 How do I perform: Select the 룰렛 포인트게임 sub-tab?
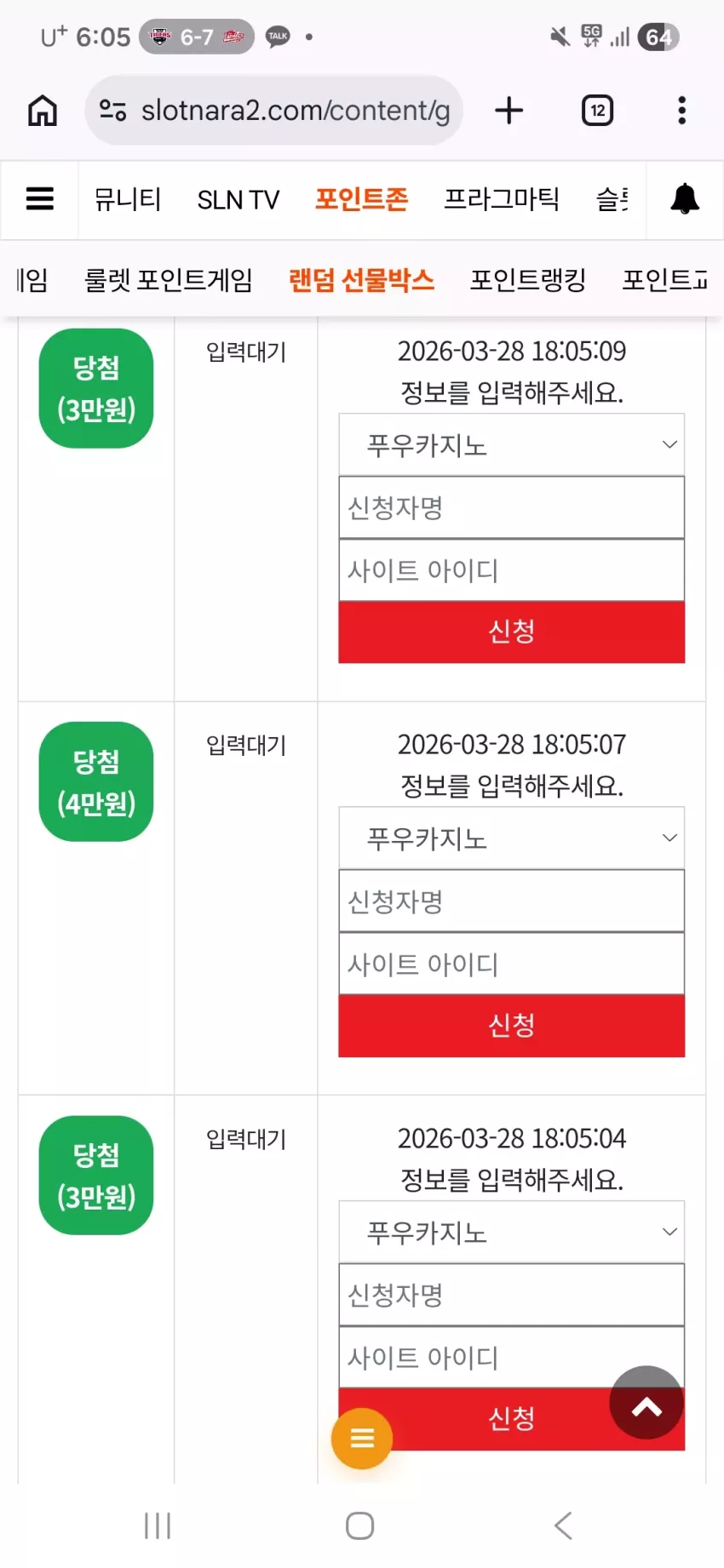coord(169,279)
